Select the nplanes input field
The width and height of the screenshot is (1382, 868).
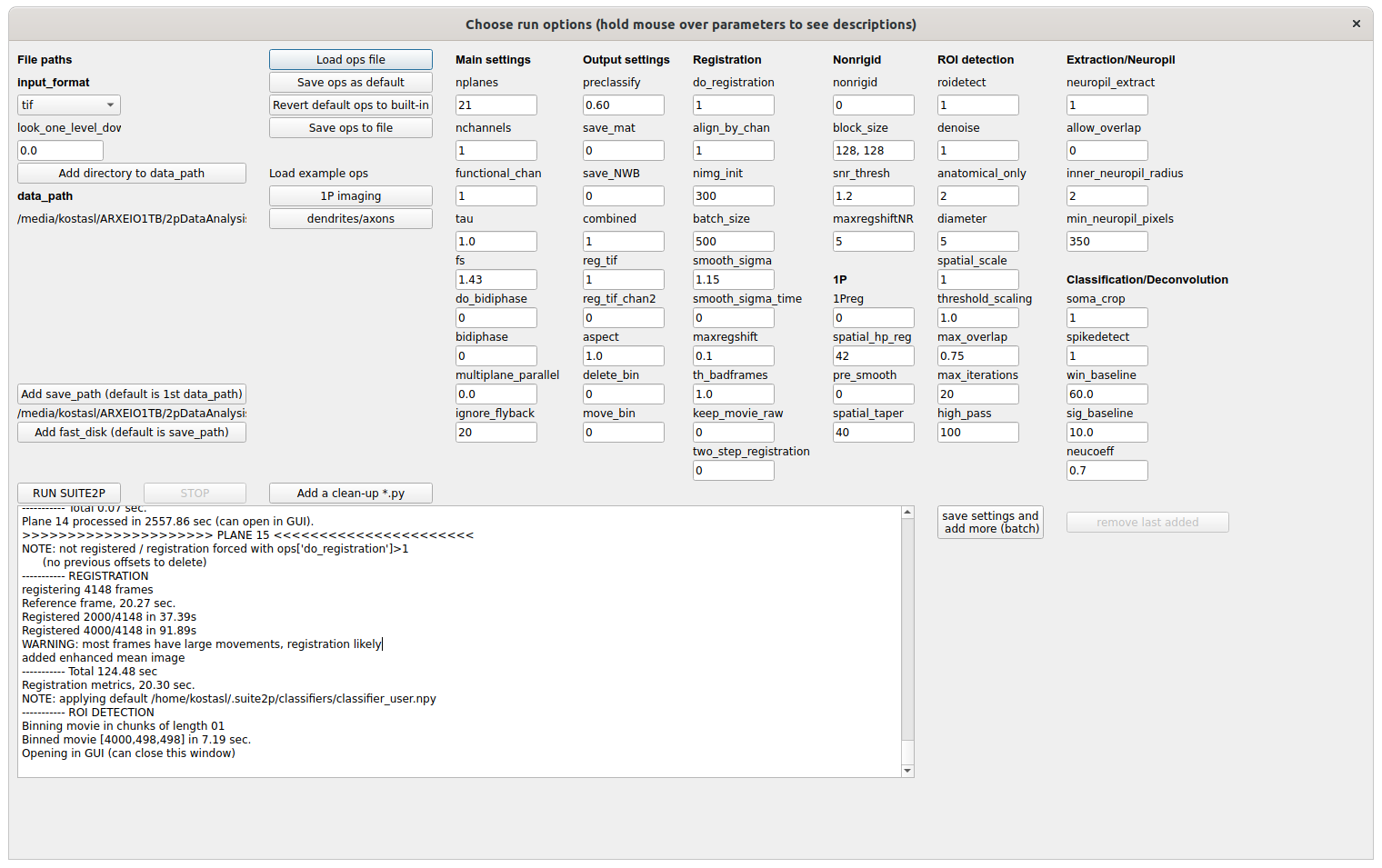496,105
